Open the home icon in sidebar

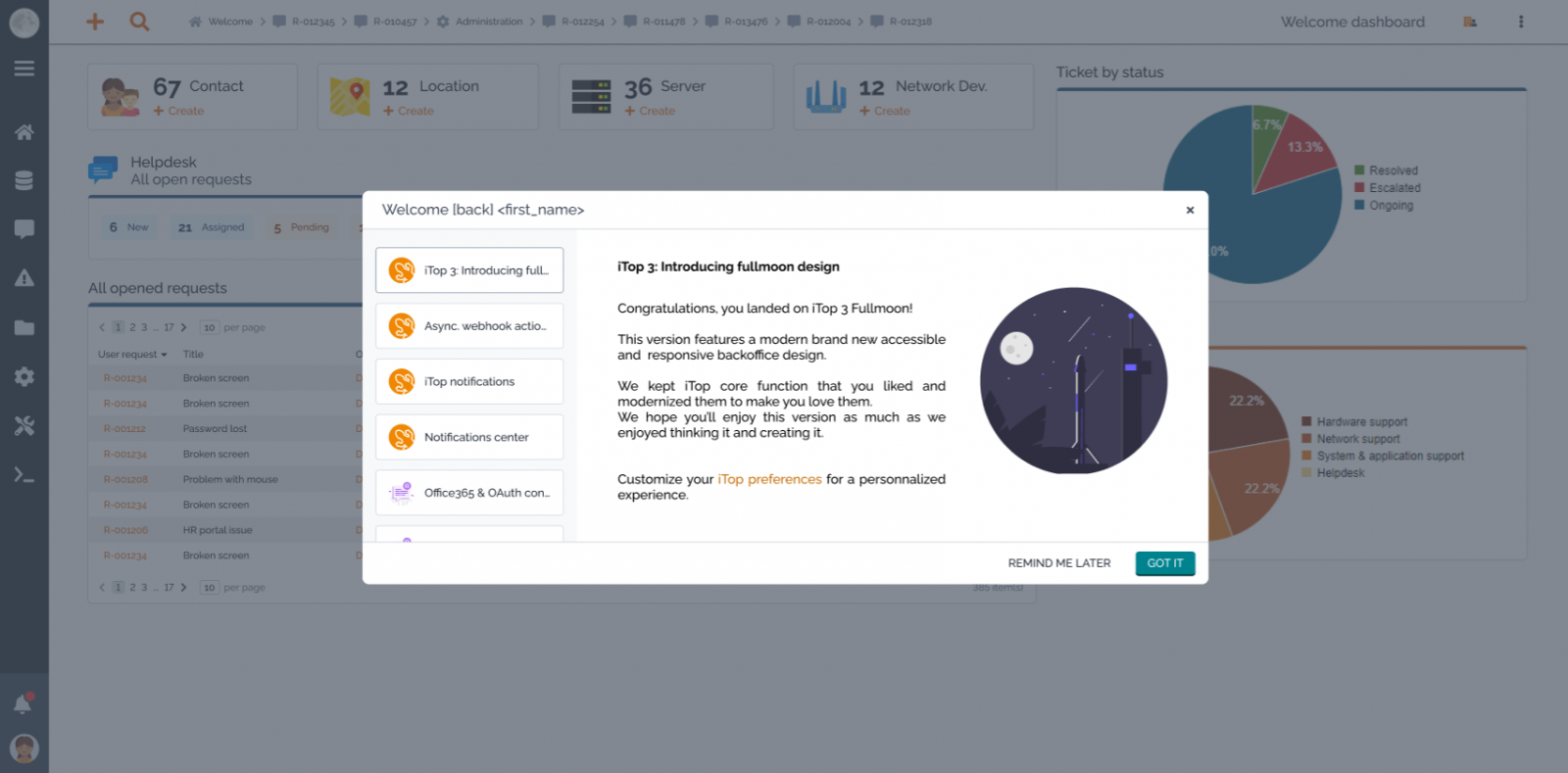tap(24, 132)
